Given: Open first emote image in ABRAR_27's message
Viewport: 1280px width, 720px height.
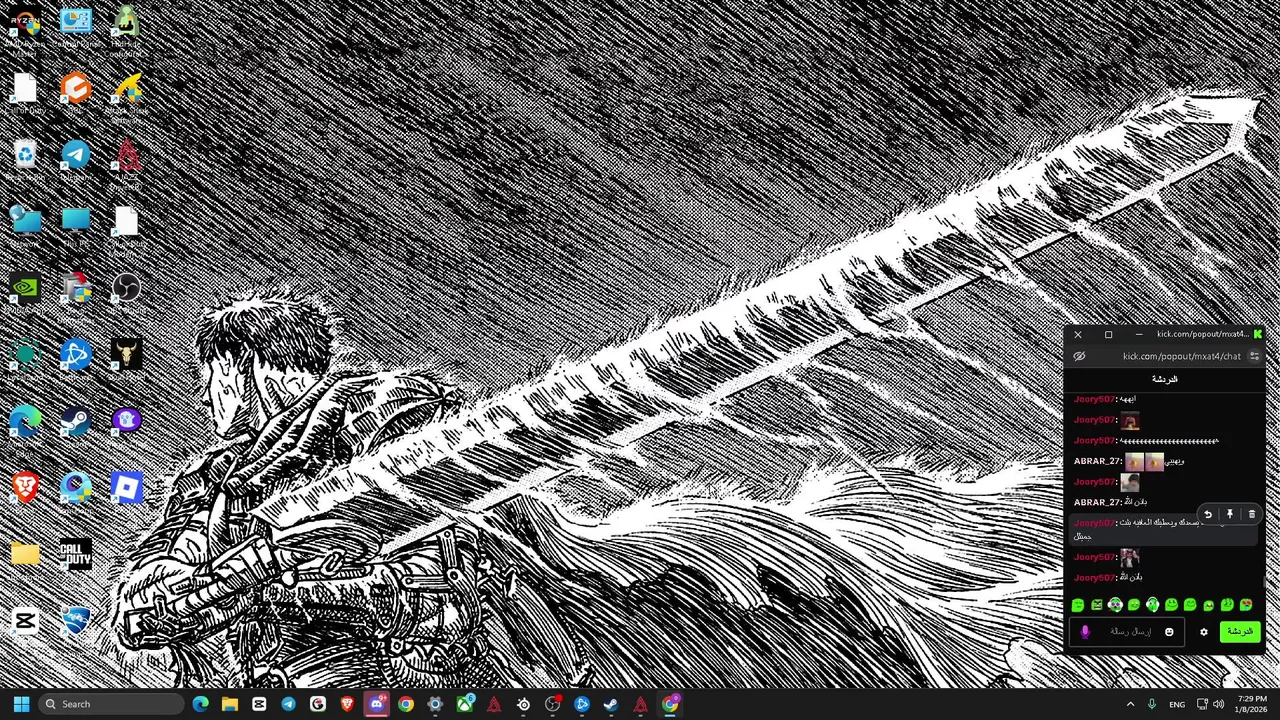Looking at the screenshot, I should point(1134,461).
